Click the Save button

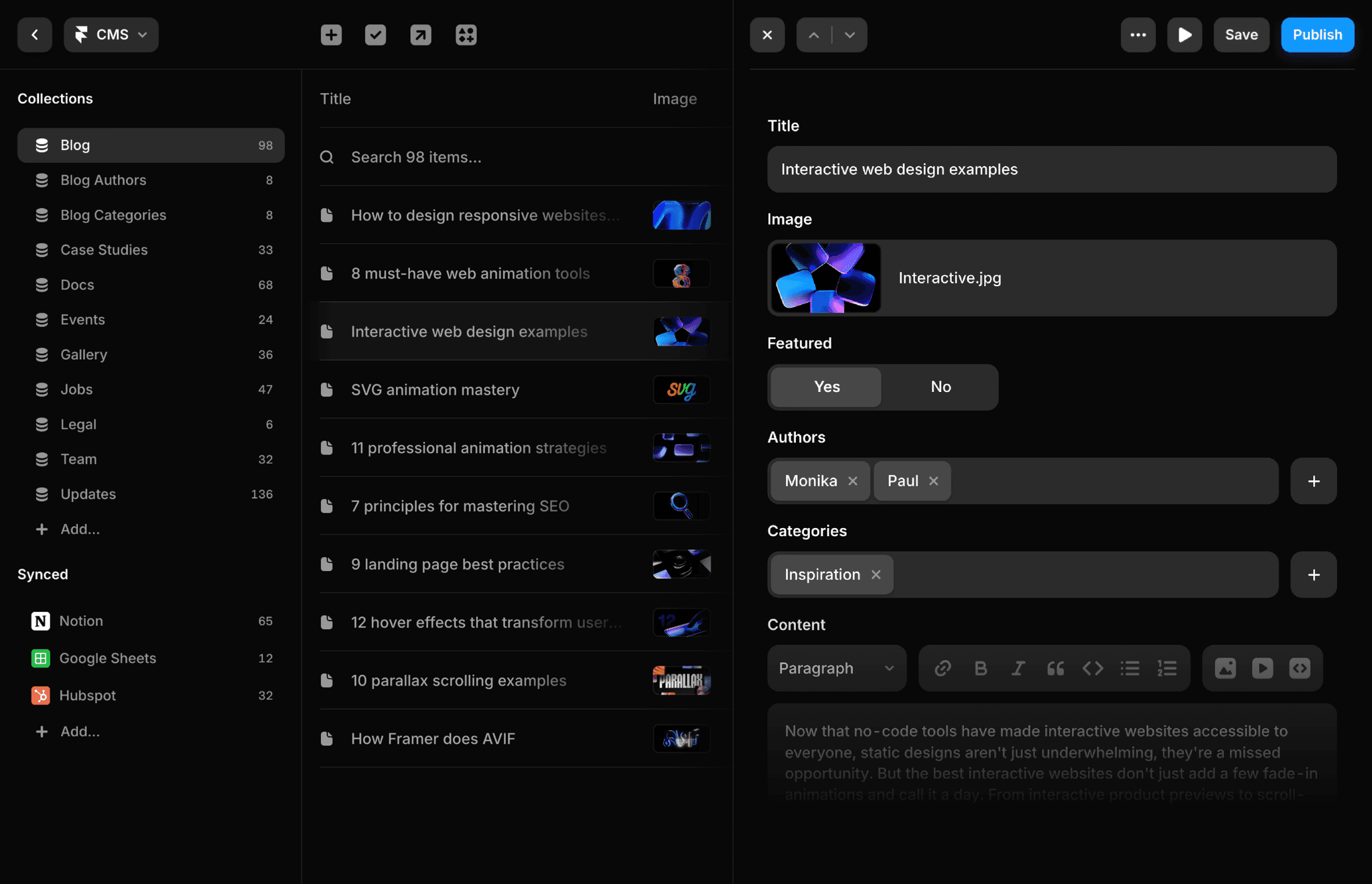click(x=1241, y=35)
